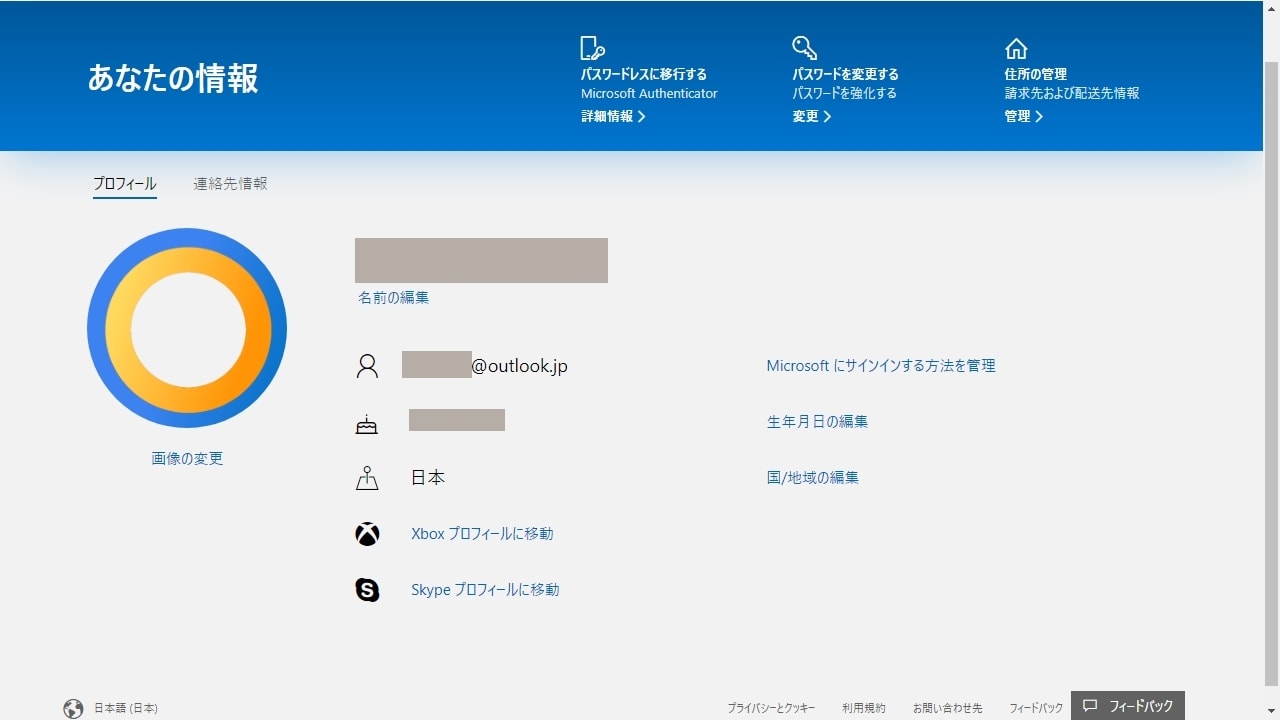
Task: Click 請求先および配送先情報 subtitle text
Action: (x=1072, y=93)
